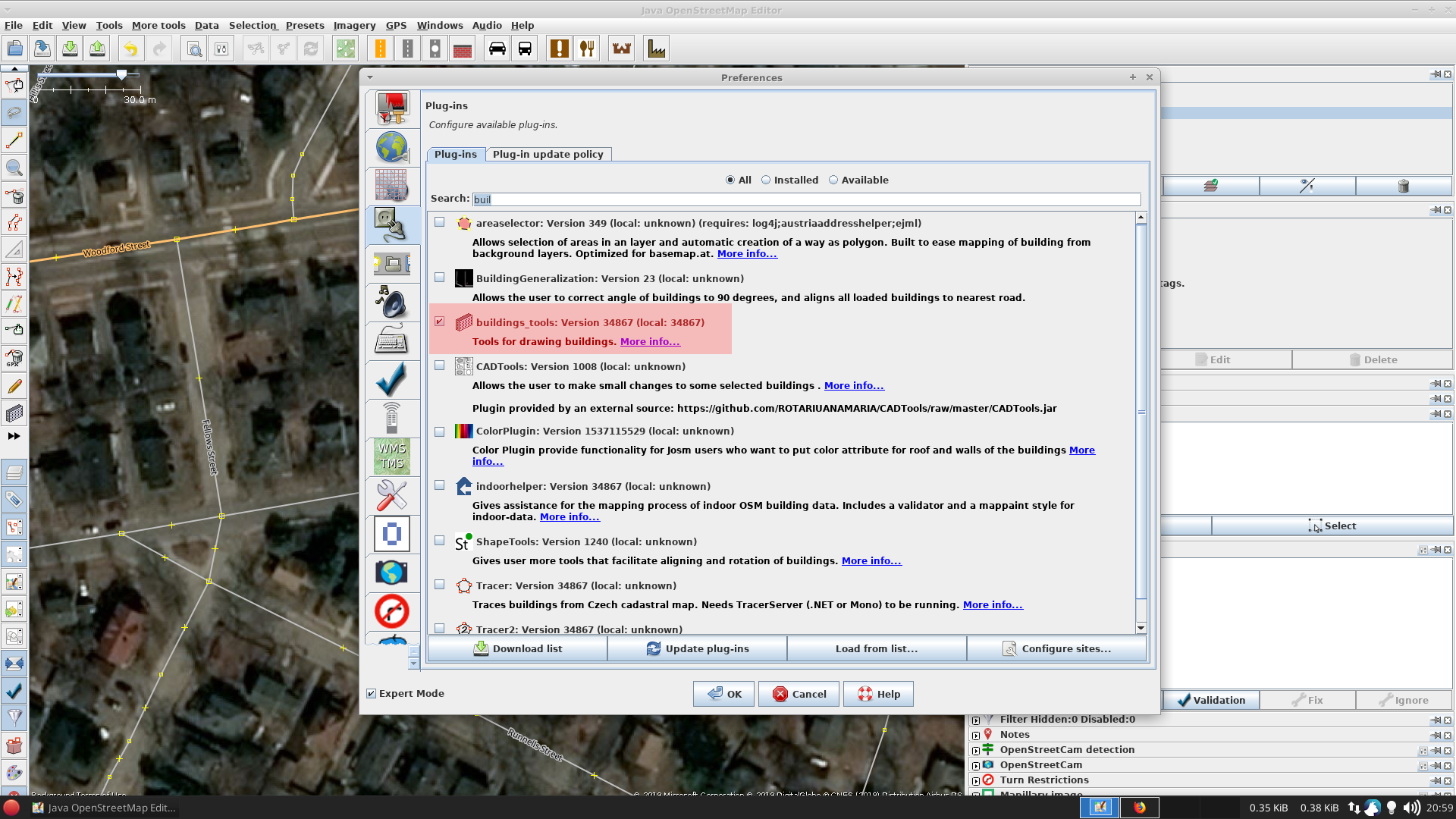Screen dimensions: 1456x819
Task: Expand the Notes panel entry
Action: click(x=976, y=734)
